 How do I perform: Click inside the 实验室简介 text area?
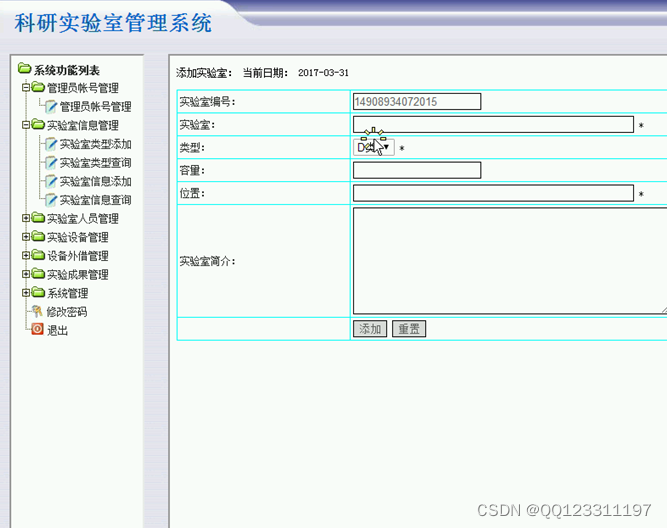(x=510, y=261)
